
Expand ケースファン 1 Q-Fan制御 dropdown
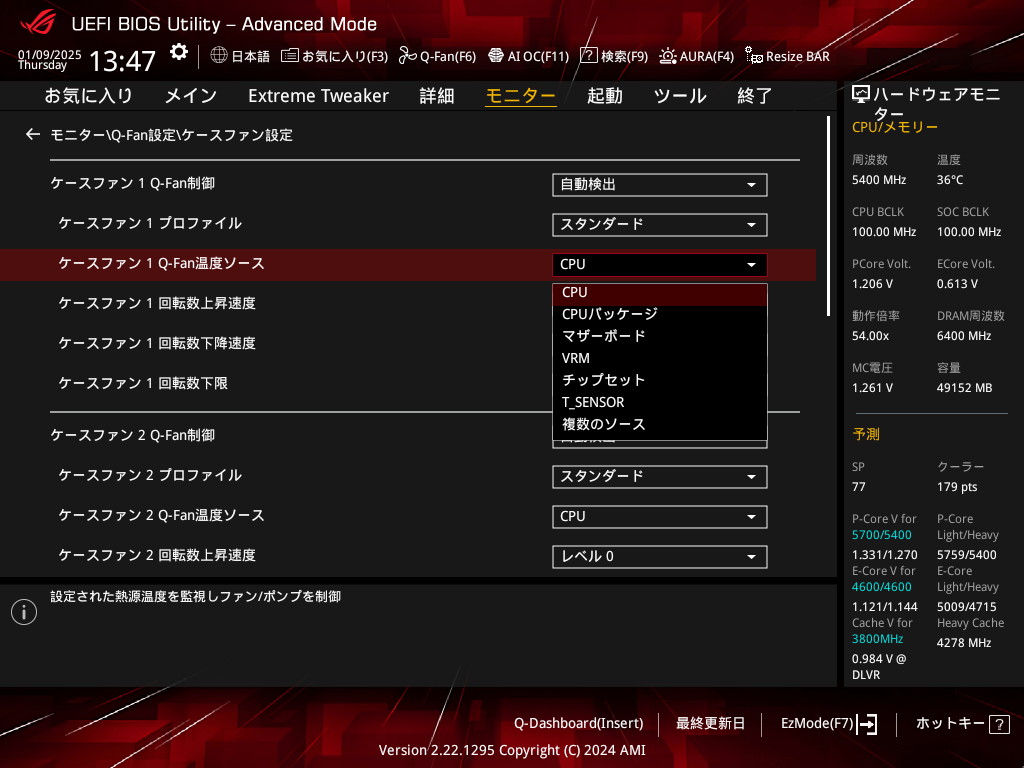click(659, 185)
